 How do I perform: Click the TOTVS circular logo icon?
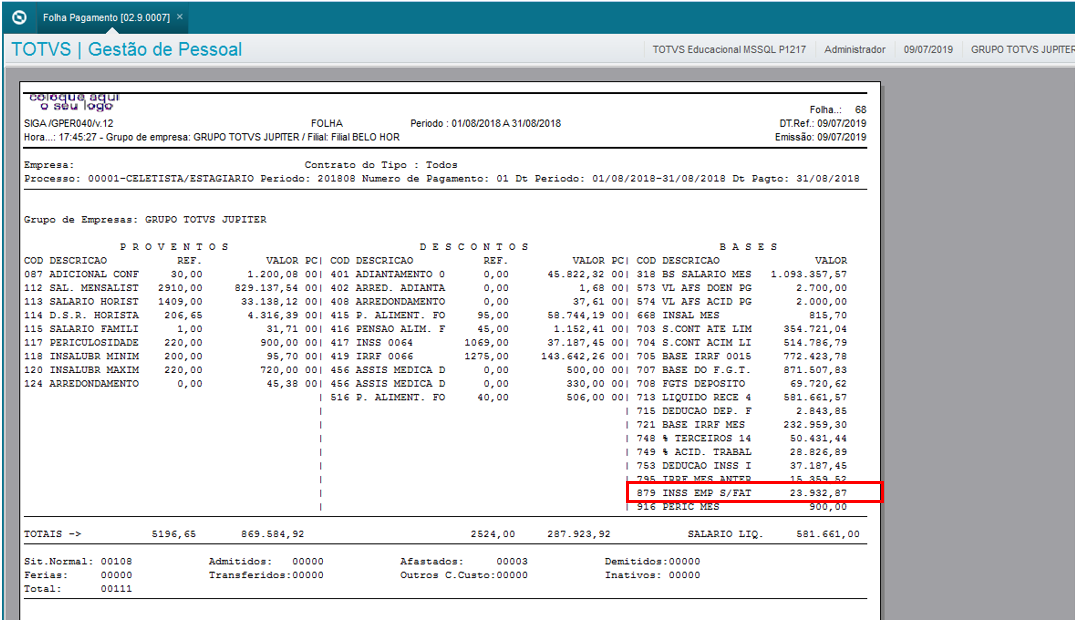point(19,17)
